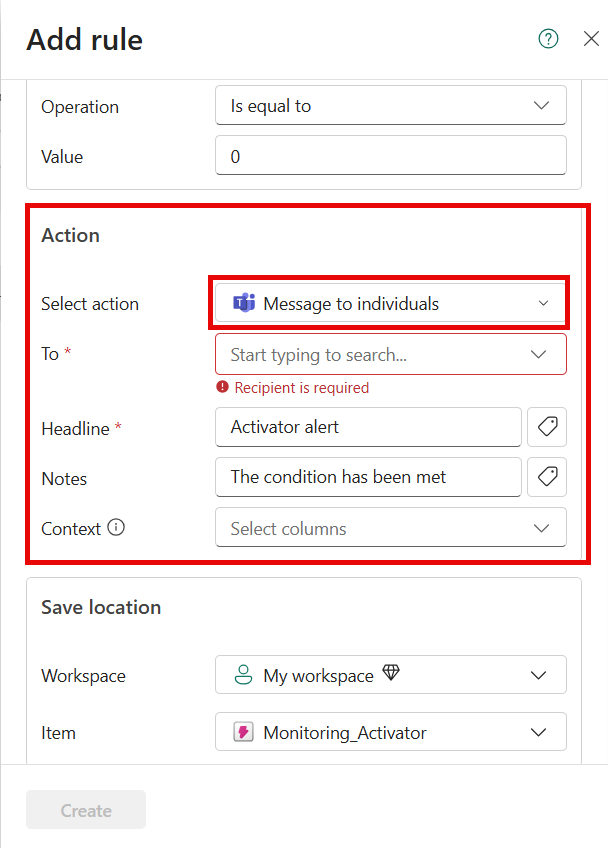Click the red Recipient is required error icon

pos(222,387)
